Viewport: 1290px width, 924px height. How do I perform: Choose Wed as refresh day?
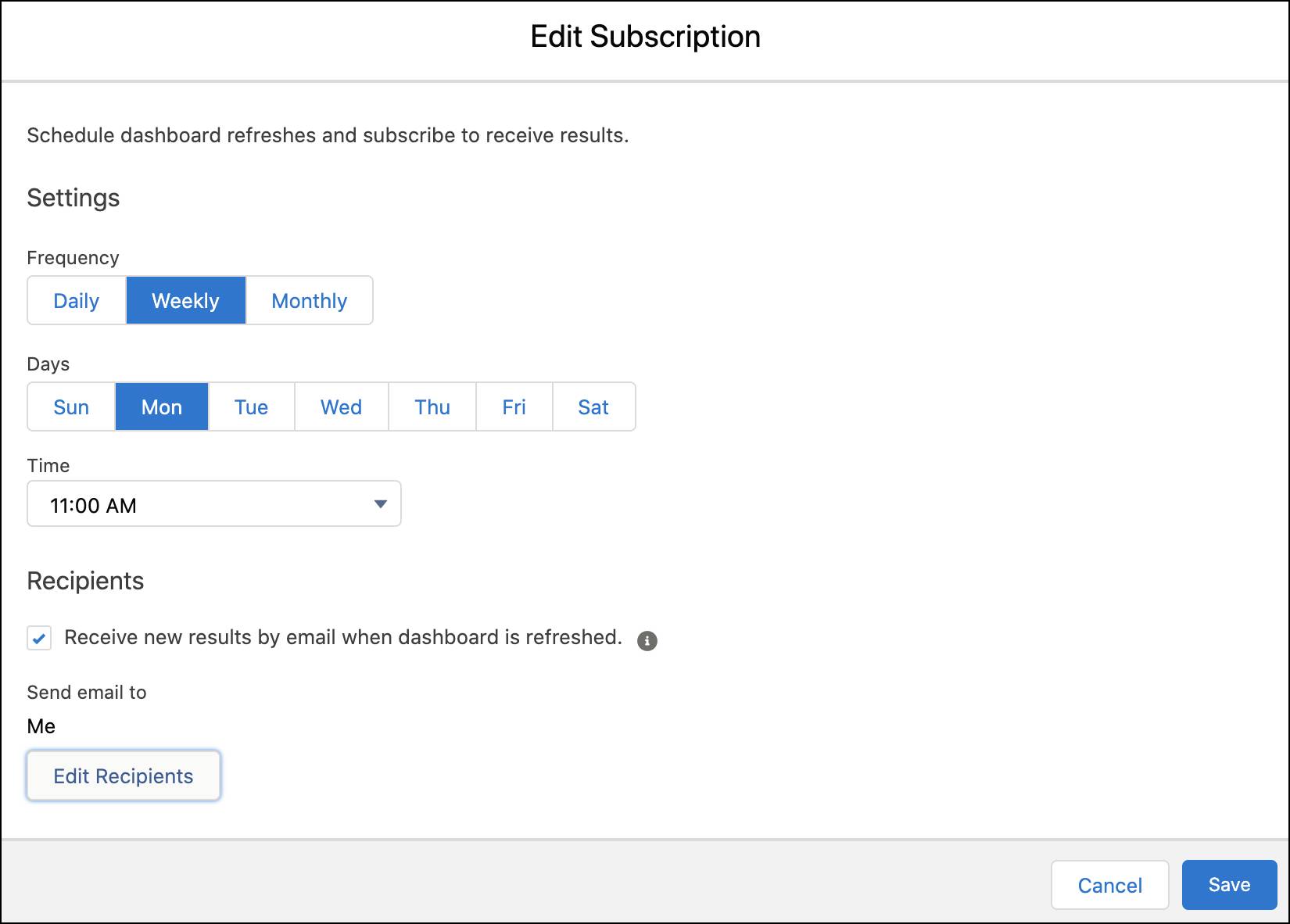point(342,406)
